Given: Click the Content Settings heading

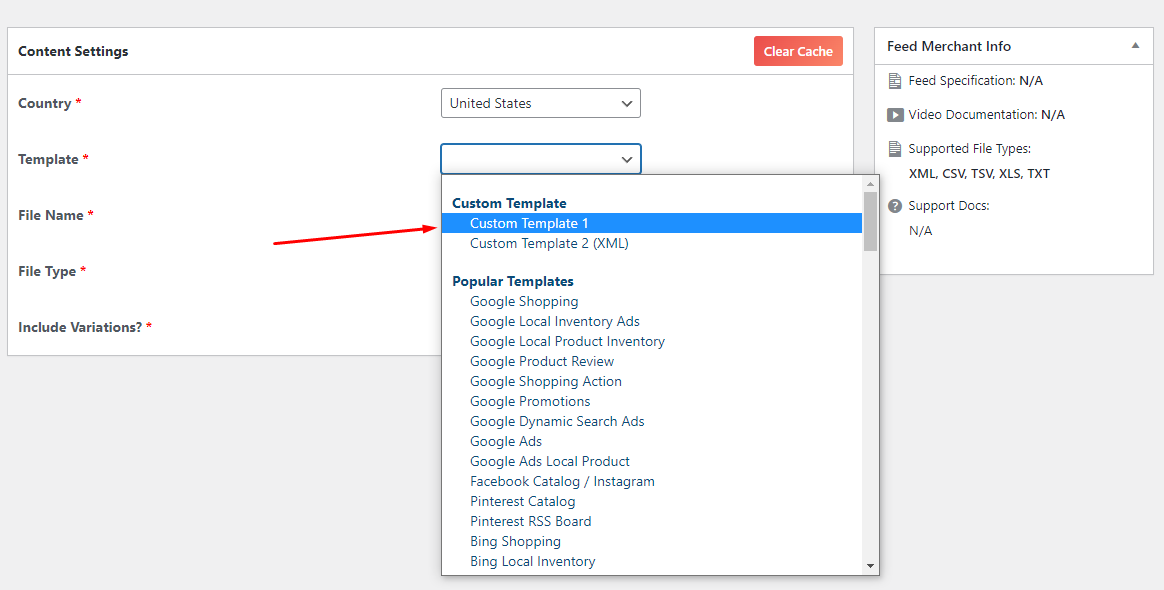Looking at the screenshot, I should click(x=73, y=51).
